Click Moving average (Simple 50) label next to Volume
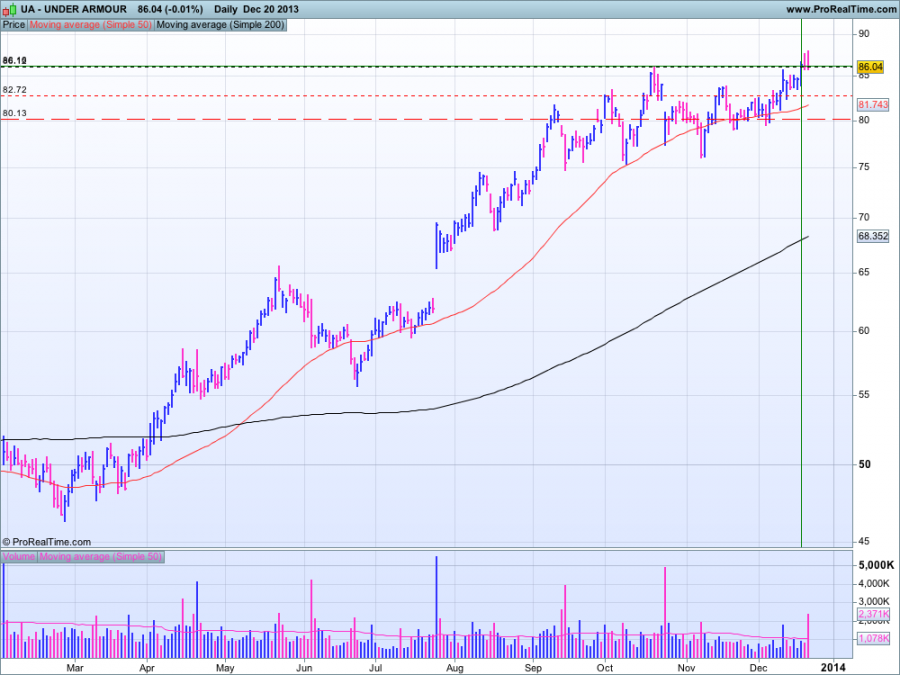 click(100, 556)
